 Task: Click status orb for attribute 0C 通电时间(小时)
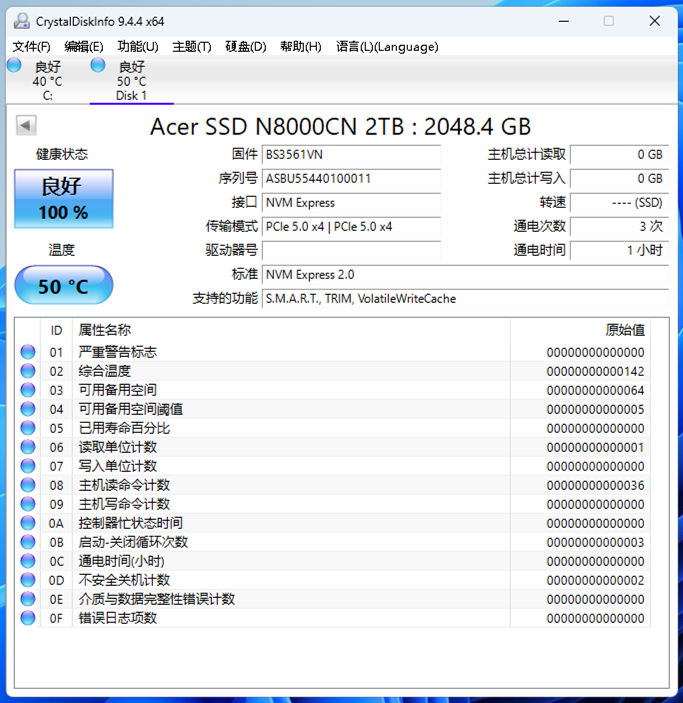28,561
